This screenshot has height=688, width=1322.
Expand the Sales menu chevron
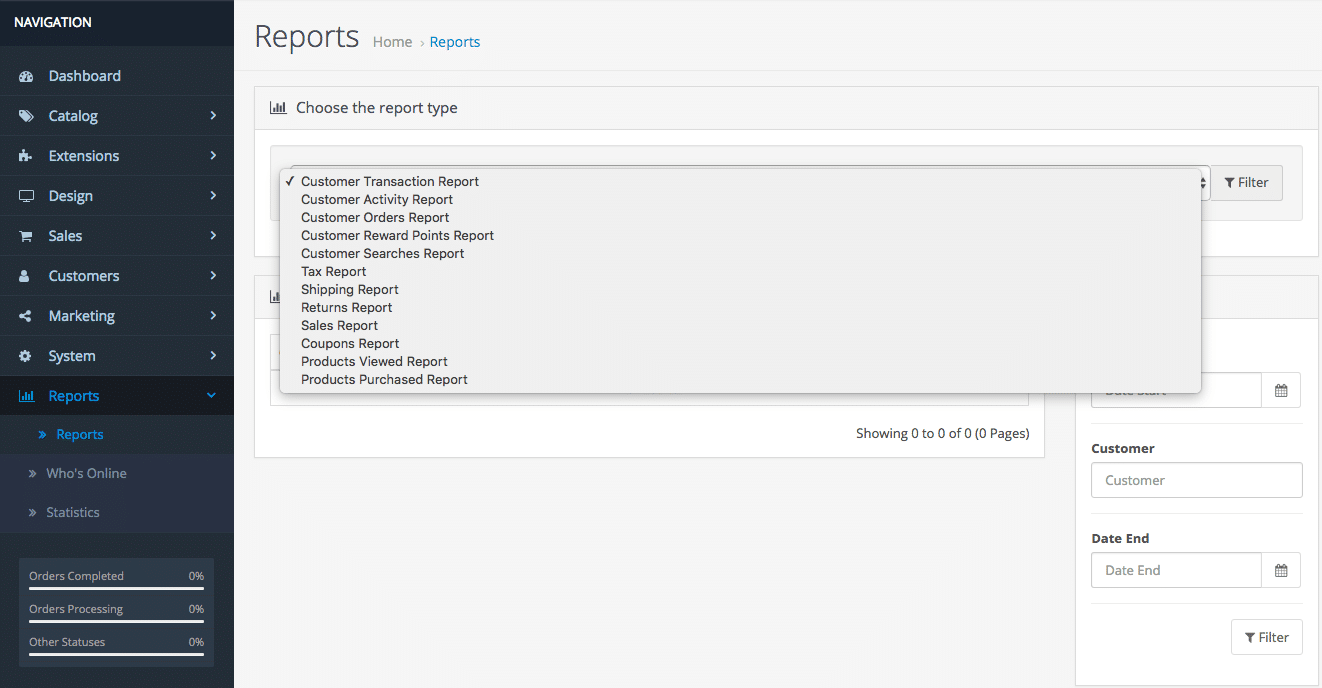coord(213,236)
